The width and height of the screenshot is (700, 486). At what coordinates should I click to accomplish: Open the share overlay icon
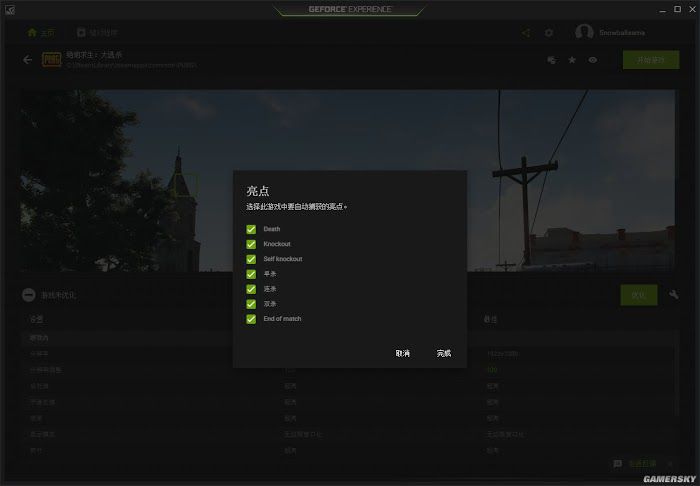(526, 33)
